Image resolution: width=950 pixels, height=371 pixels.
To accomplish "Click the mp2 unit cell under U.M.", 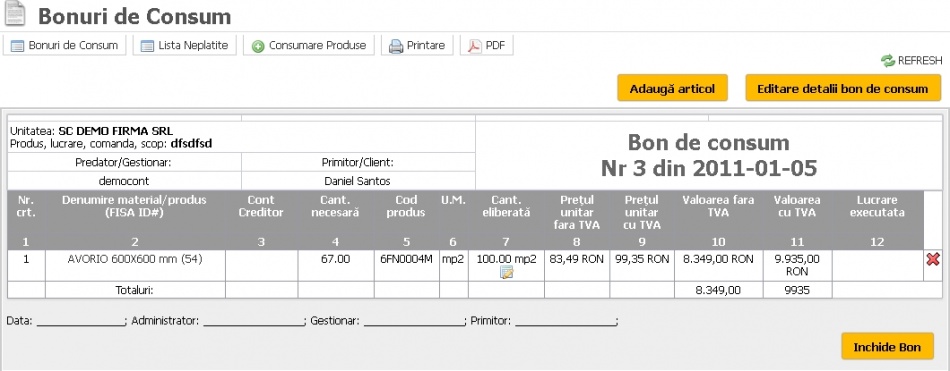I will (x=453, y=259).
